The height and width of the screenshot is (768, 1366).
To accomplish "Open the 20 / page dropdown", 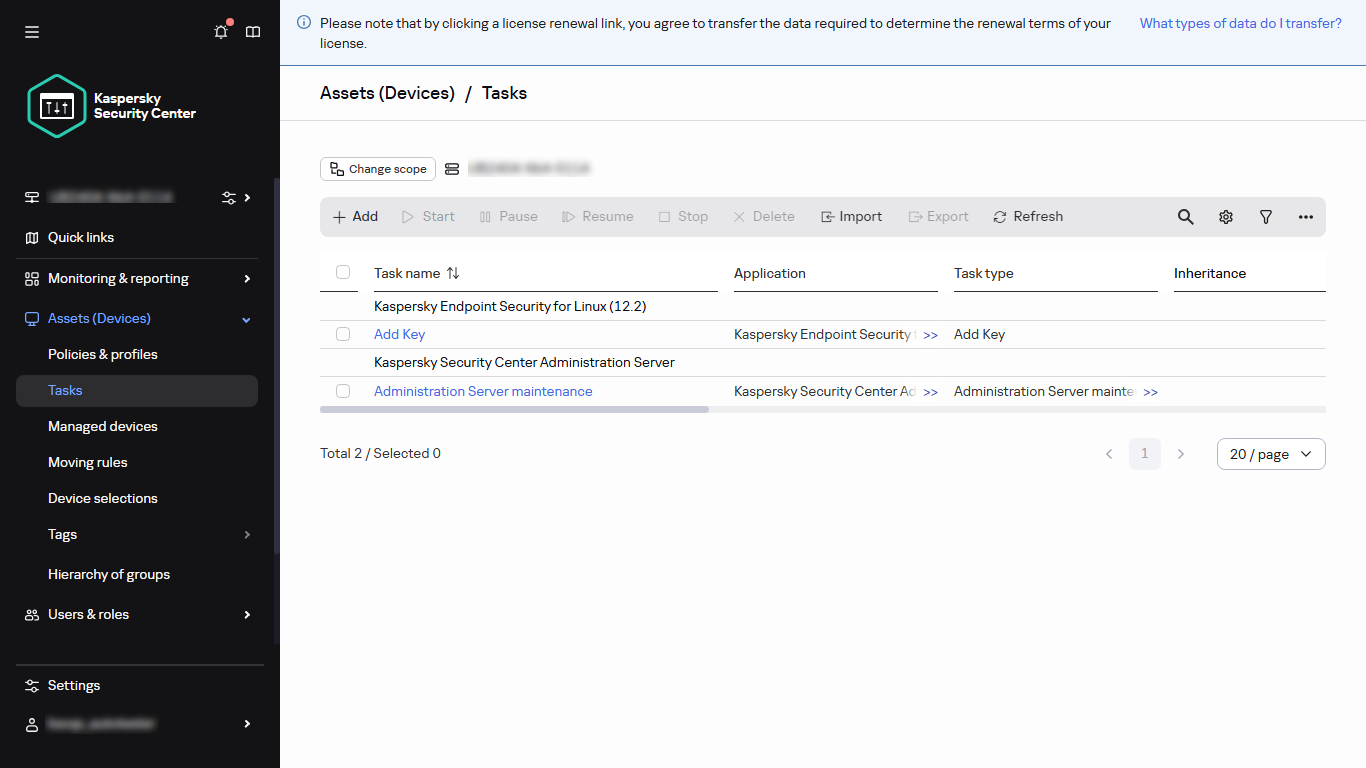I will tap(1270, 454).
